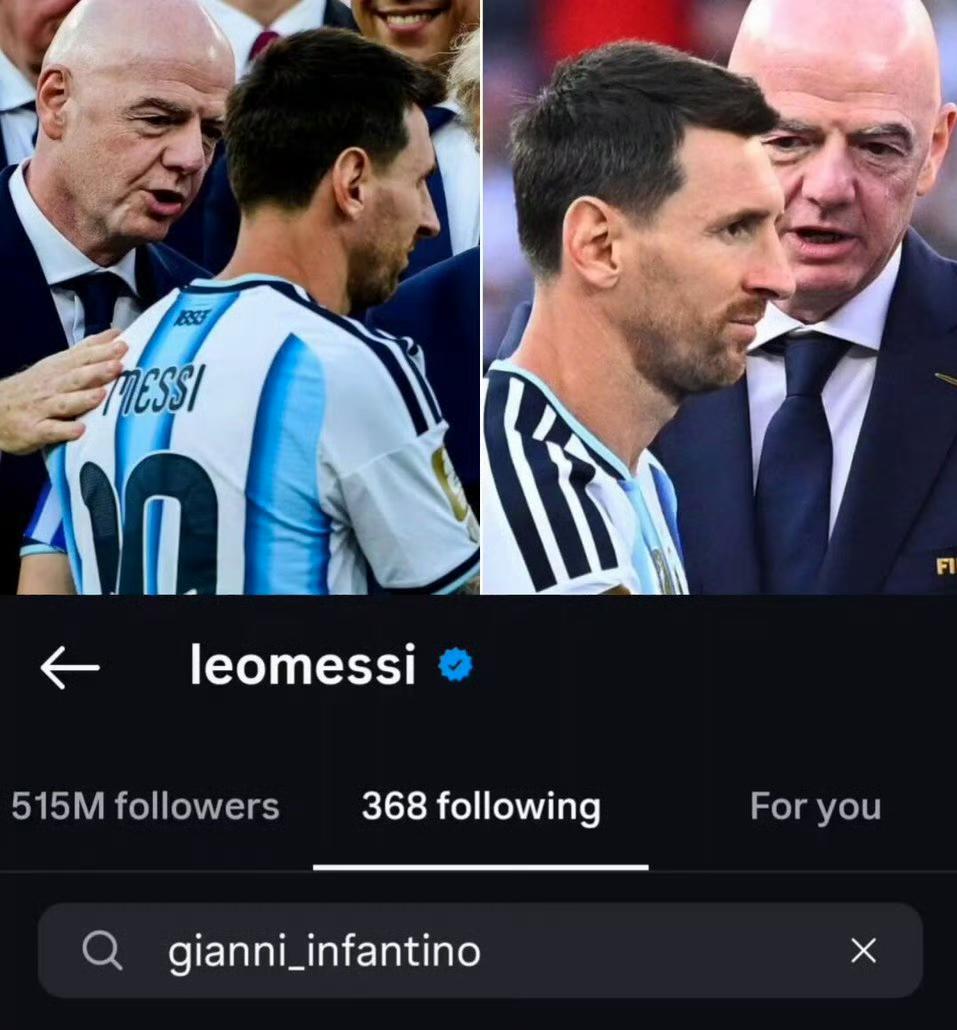The image size is (957, 1030).
Task: Click the magnifier icon in search bar
Action: tap(102, 951)
